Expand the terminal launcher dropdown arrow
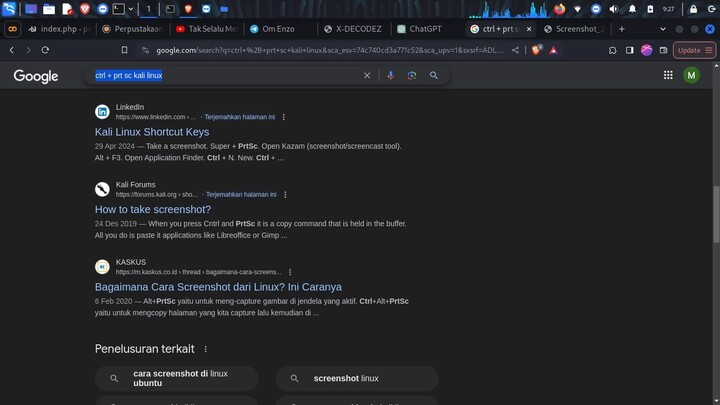 click(131, 9)
